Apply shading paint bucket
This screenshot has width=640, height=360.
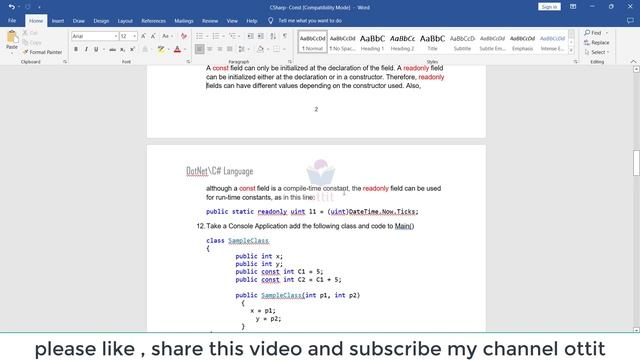tap(260, 49)
